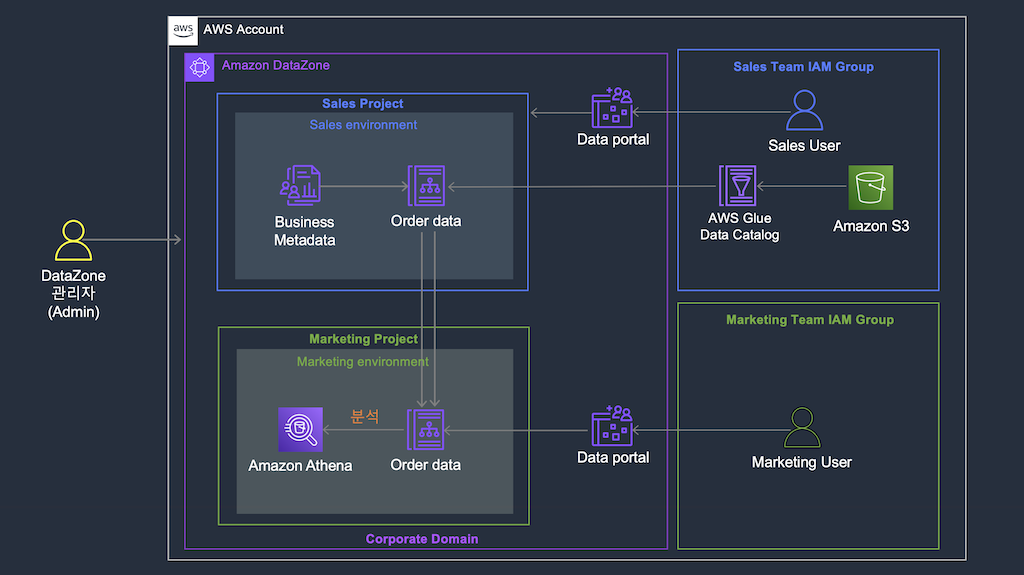Click 'Order data' caption in Sales environment
Image resolution: width=1024 pixels, height=575 pixels.
coord(426,221)
